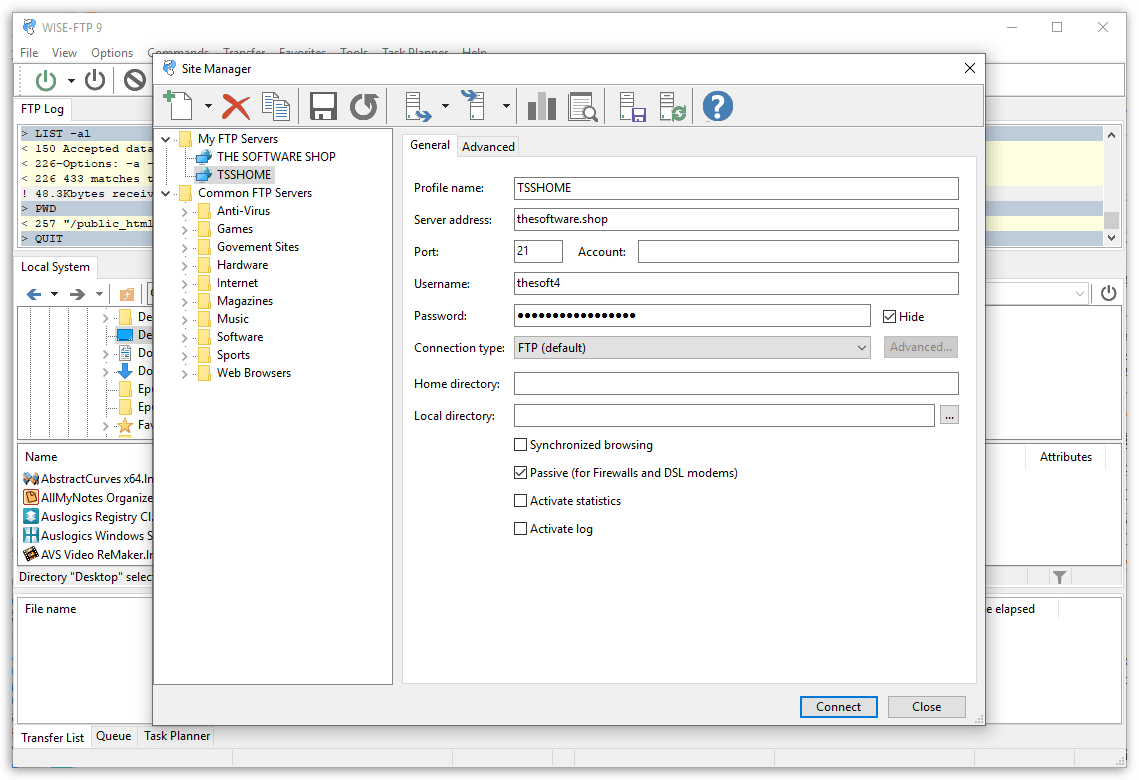This screenshot has width=1139, height=780.
Task: Click the FTP Log vertical scrollbar thumb
Action: pyautogui.click(x=1111, y=220)
